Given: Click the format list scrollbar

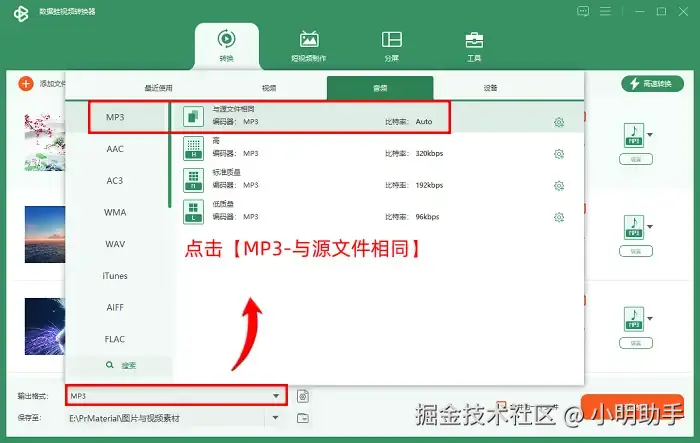Looking at the screenshot, I should 170,155.
